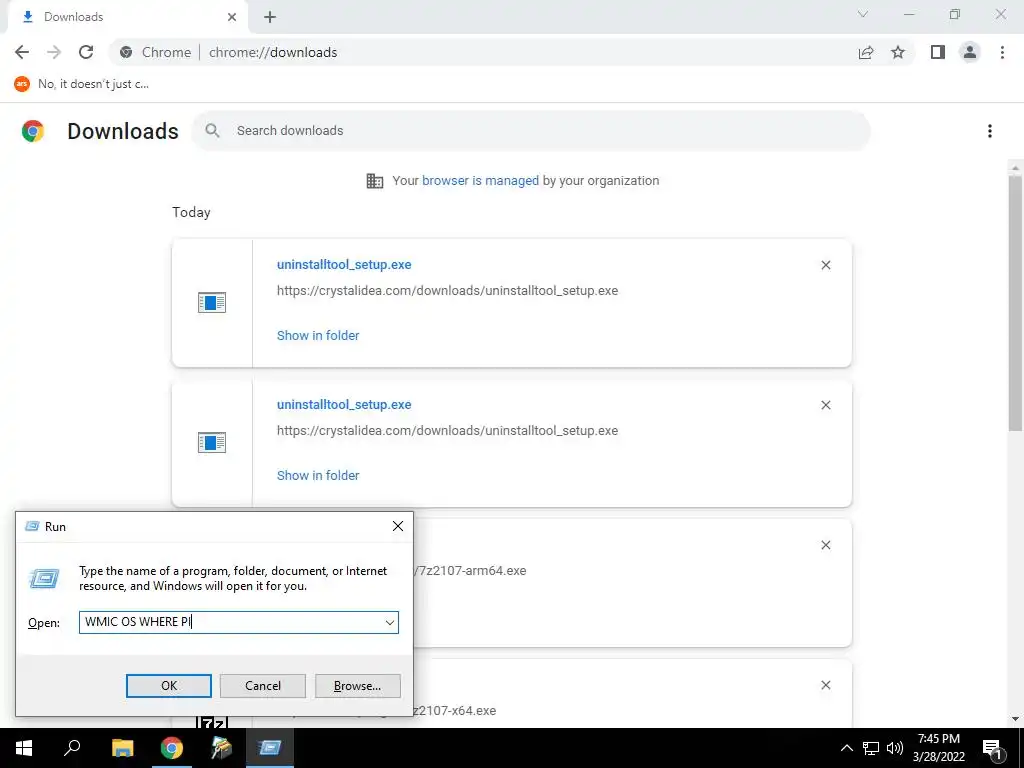This screenshot has width=1024, height=768.
Task: Open the notification center icon
Action: (992, 748)
